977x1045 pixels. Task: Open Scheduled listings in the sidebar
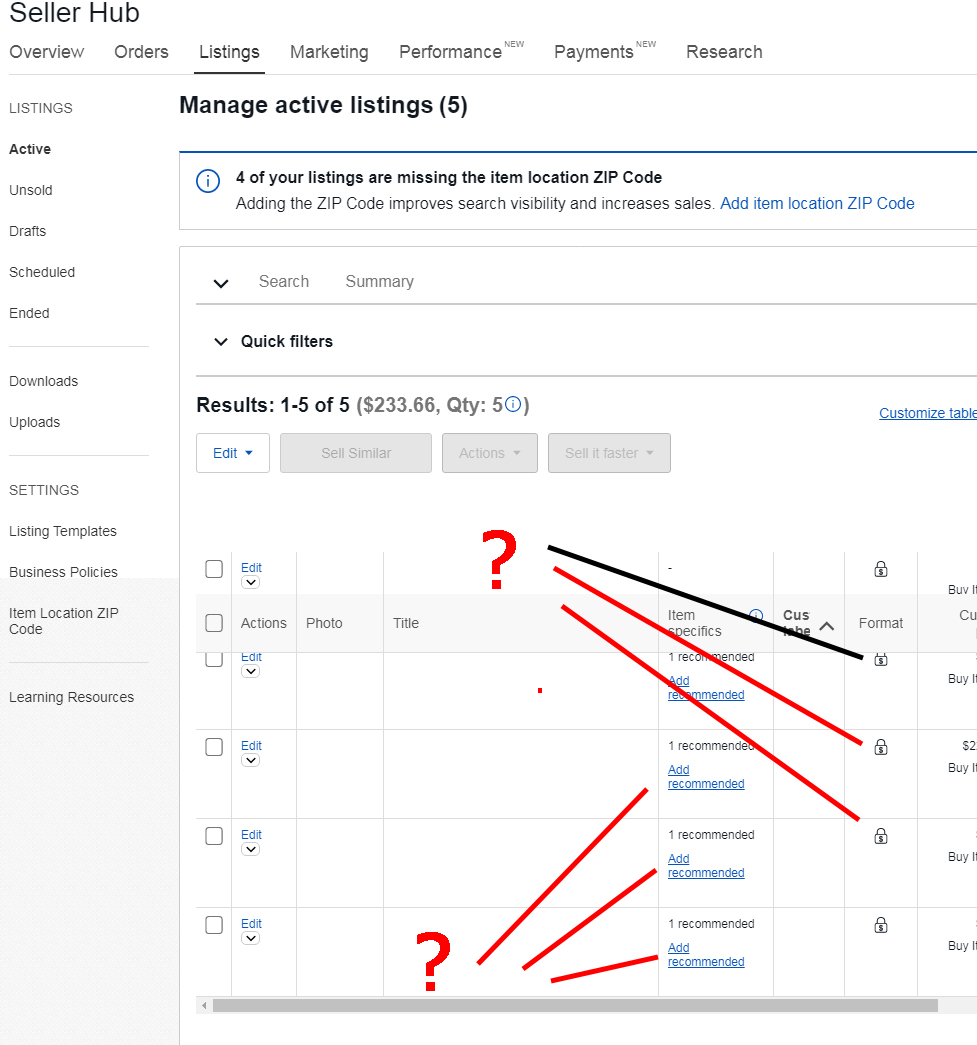coord(42,272)
